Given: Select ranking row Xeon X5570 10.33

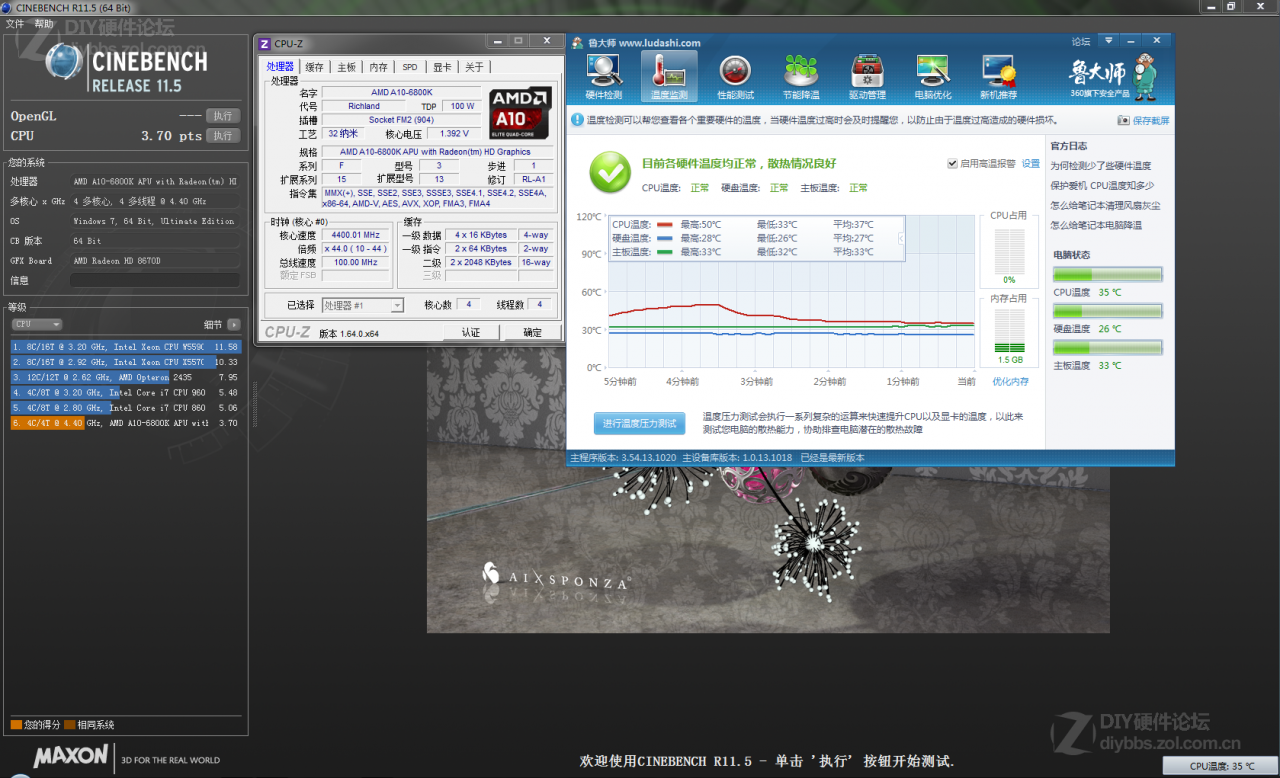Looking at the screenshot, I should coord(126,362).
